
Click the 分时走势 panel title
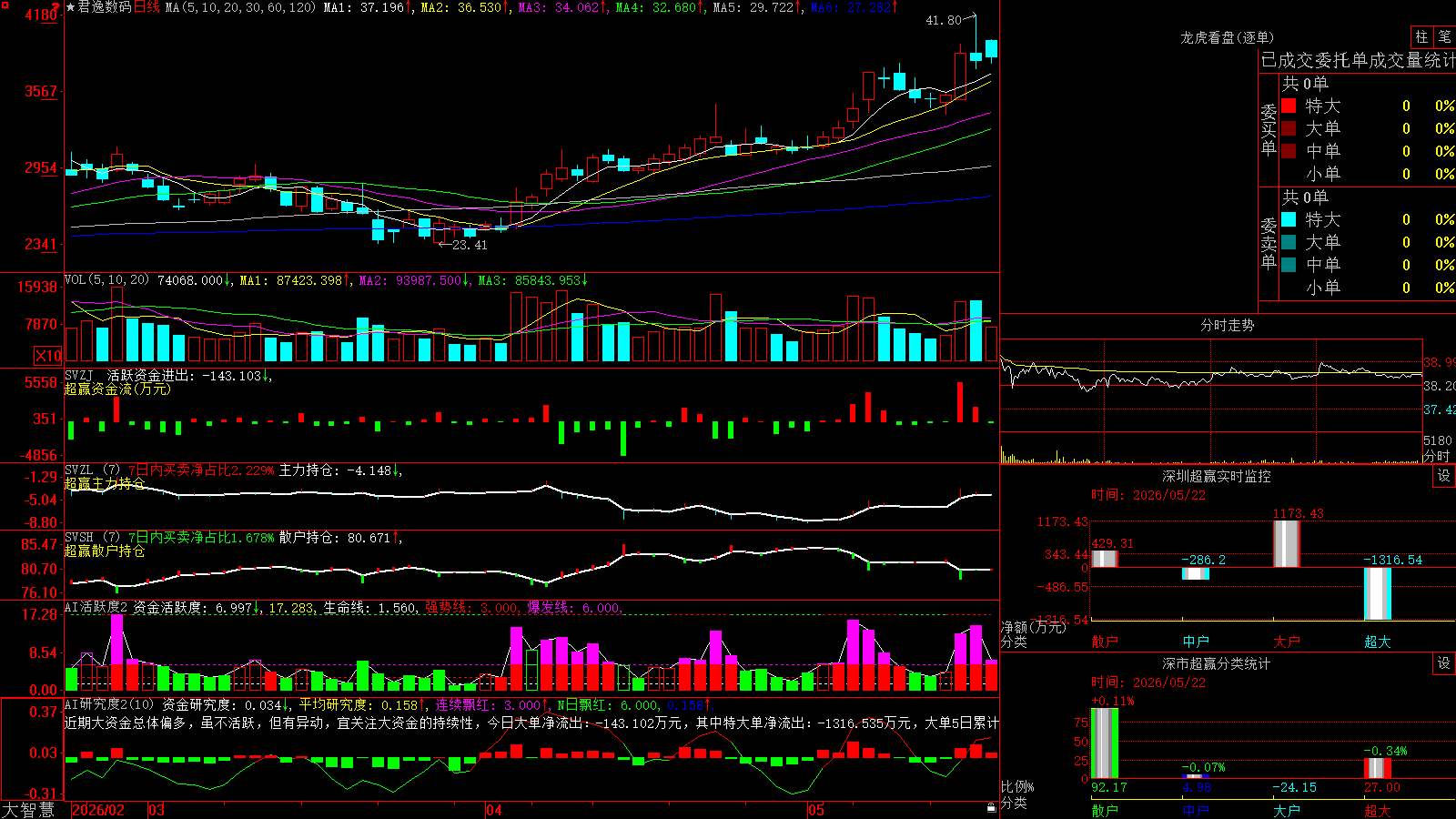(x=1228, y=325)
